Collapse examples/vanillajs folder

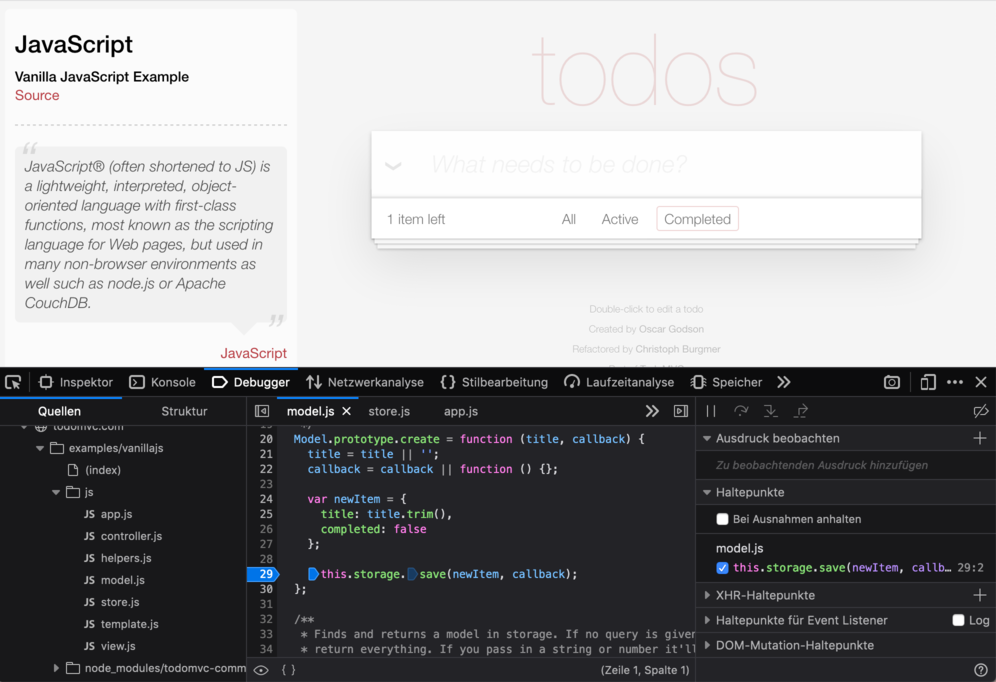click(x=40, y=448)
